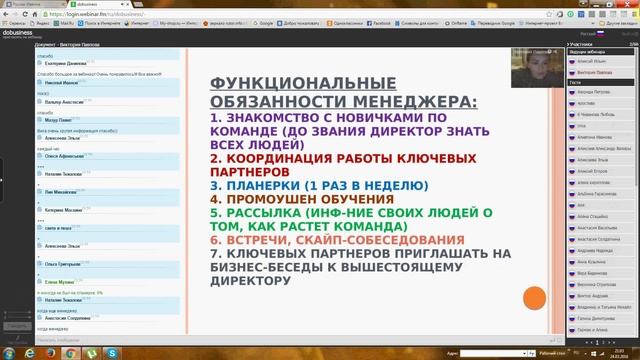Viewport: 640px width, 360px height.
Task: Open uTorrent from taskbar
Action: (91, 353)
